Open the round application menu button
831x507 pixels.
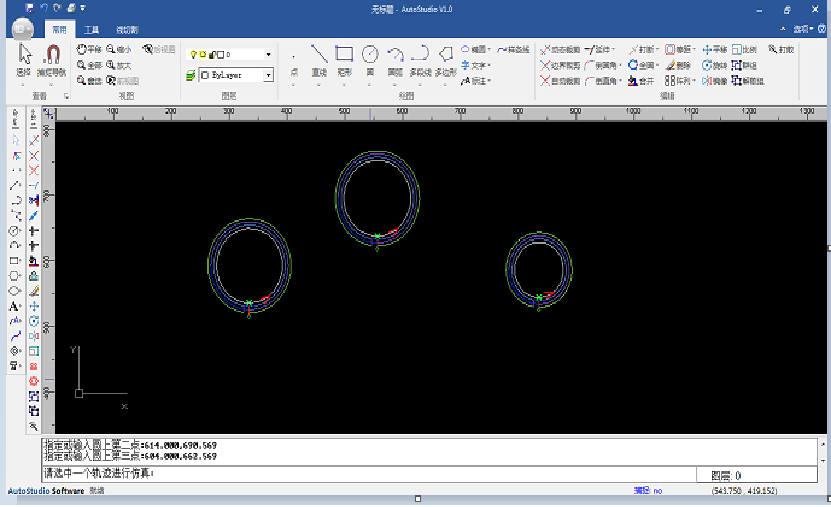pos(22,30)
